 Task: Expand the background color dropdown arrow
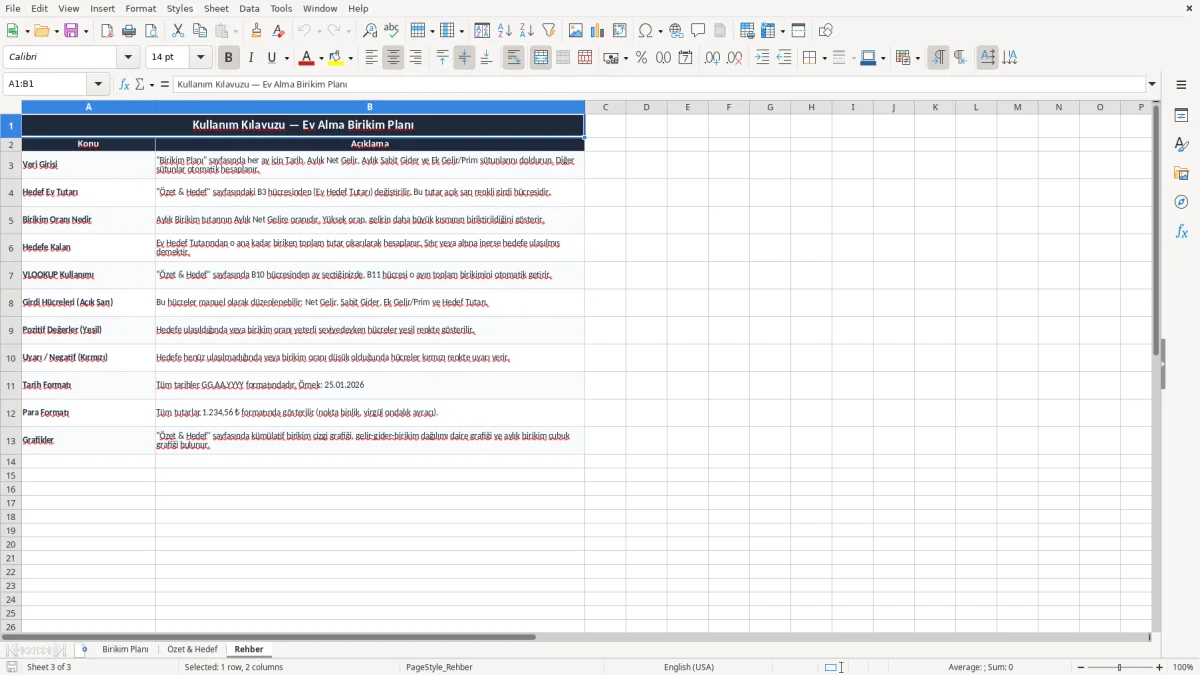point(350,58)
